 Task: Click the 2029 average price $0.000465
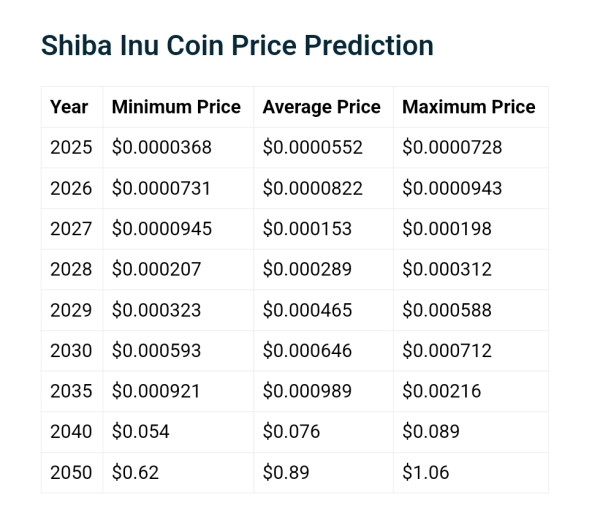(307, 310)
